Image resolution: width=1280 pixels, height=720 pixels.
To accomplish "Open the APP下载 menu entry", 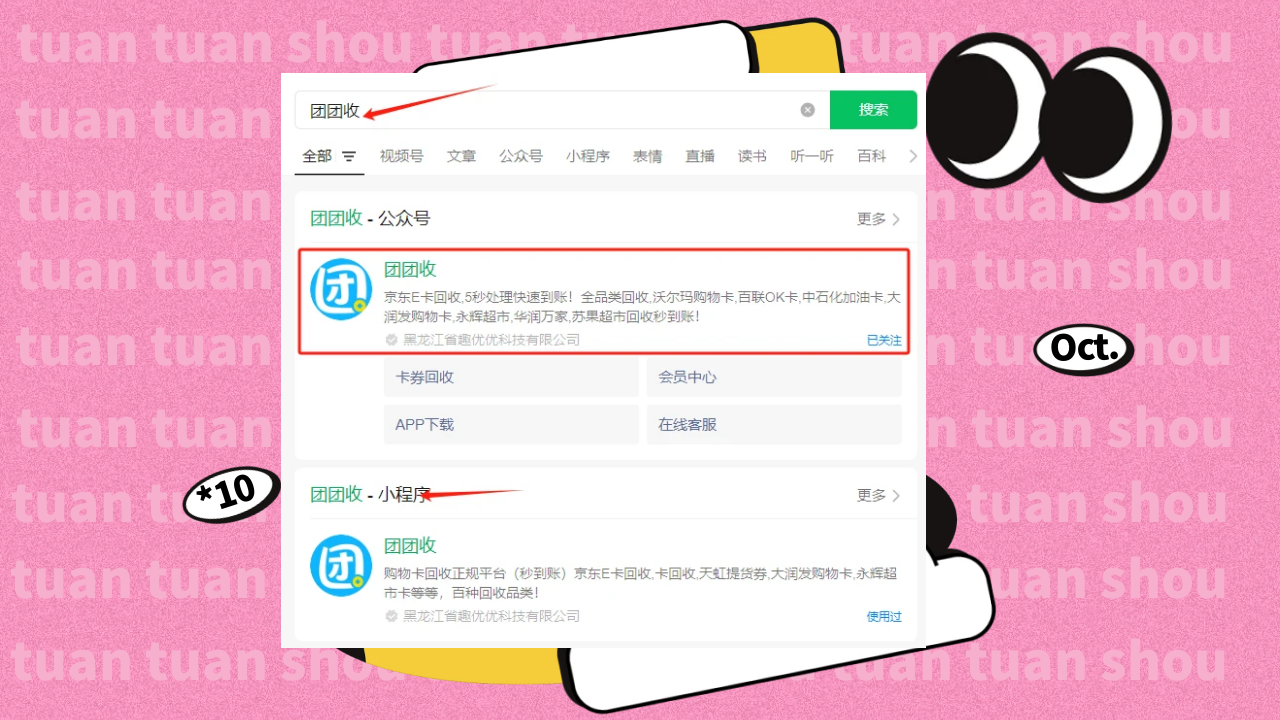I will coord(511,424).
